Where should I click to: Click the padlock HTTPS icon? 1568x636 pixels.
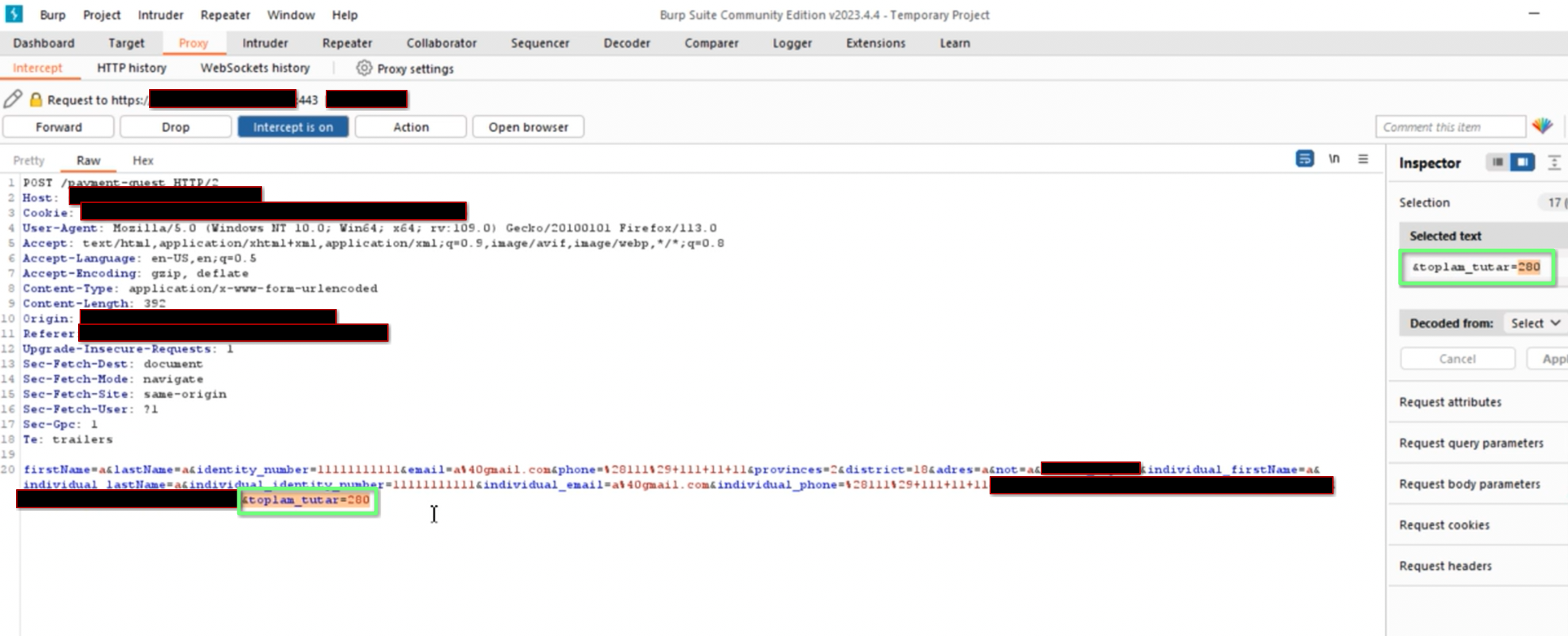[x=35, y=99]
